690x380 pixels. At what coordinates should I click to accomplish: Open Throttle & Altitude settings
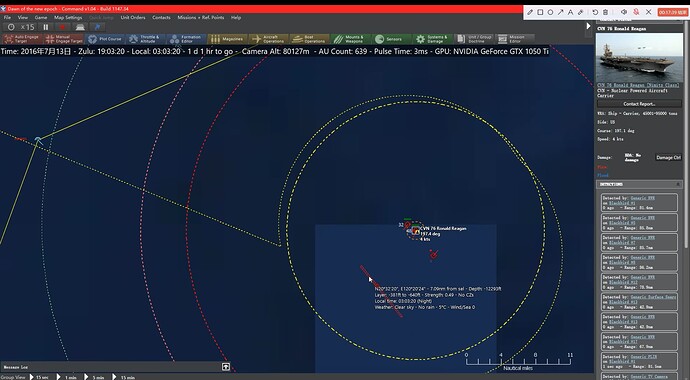pyautogui.click(x=146, y=39)
